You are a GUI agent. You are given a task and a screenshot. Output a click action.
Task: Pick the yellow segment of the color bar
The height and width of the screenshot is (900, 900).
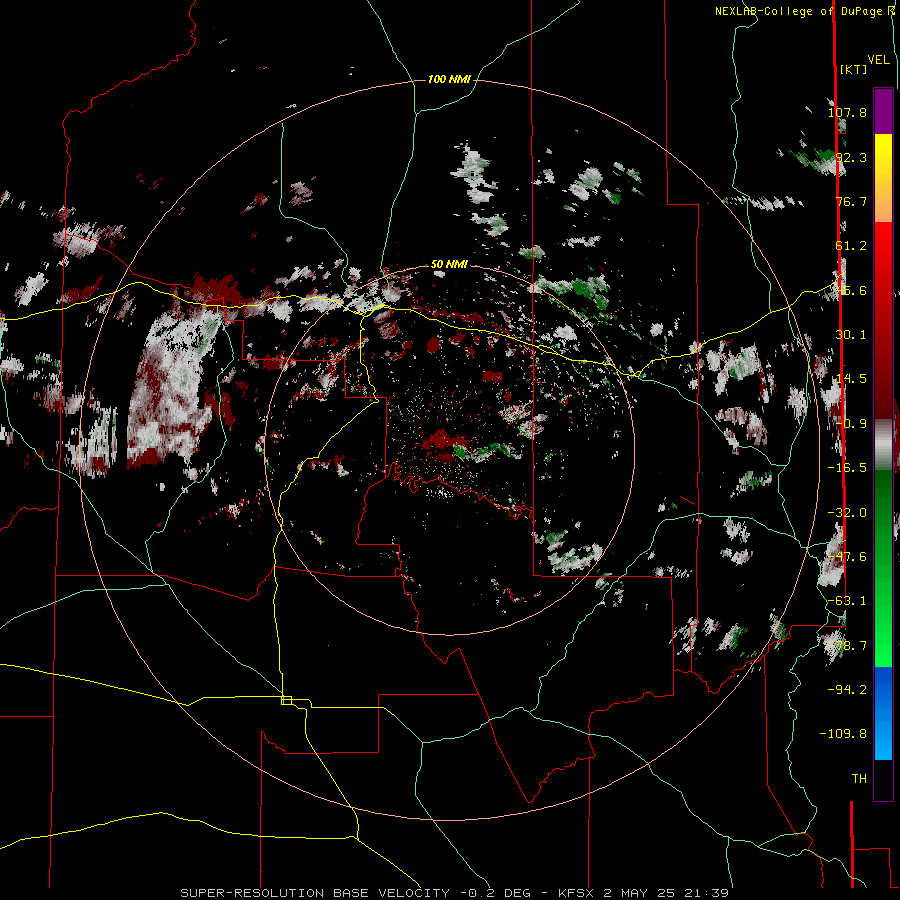(883, 158)
